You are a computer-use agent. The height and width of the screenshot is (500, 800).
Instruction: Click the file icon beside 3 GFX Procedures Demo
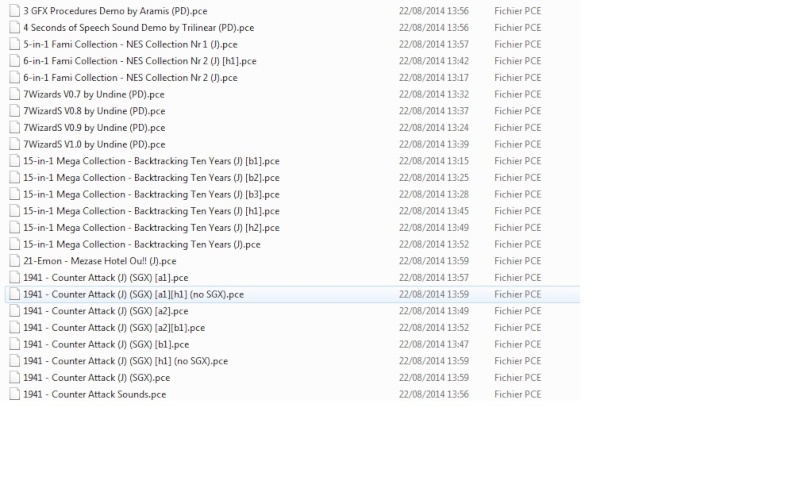click(x=15, y=11)
